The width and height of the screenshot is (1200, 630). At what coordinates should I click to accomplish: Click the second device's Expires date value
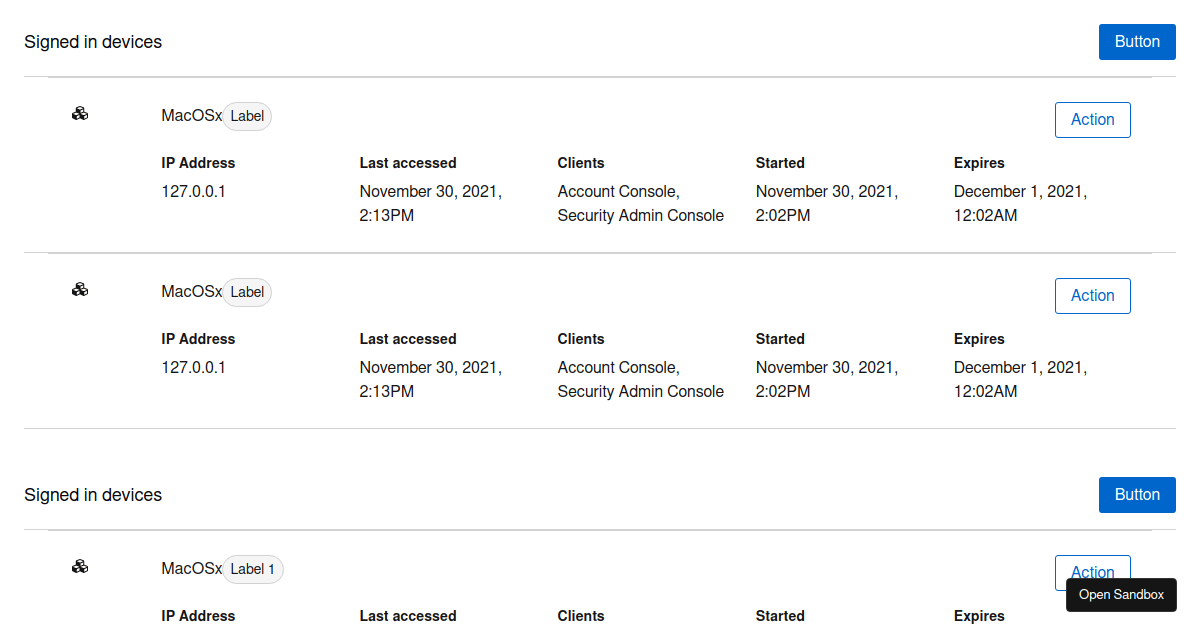[x=1020, y=379]
